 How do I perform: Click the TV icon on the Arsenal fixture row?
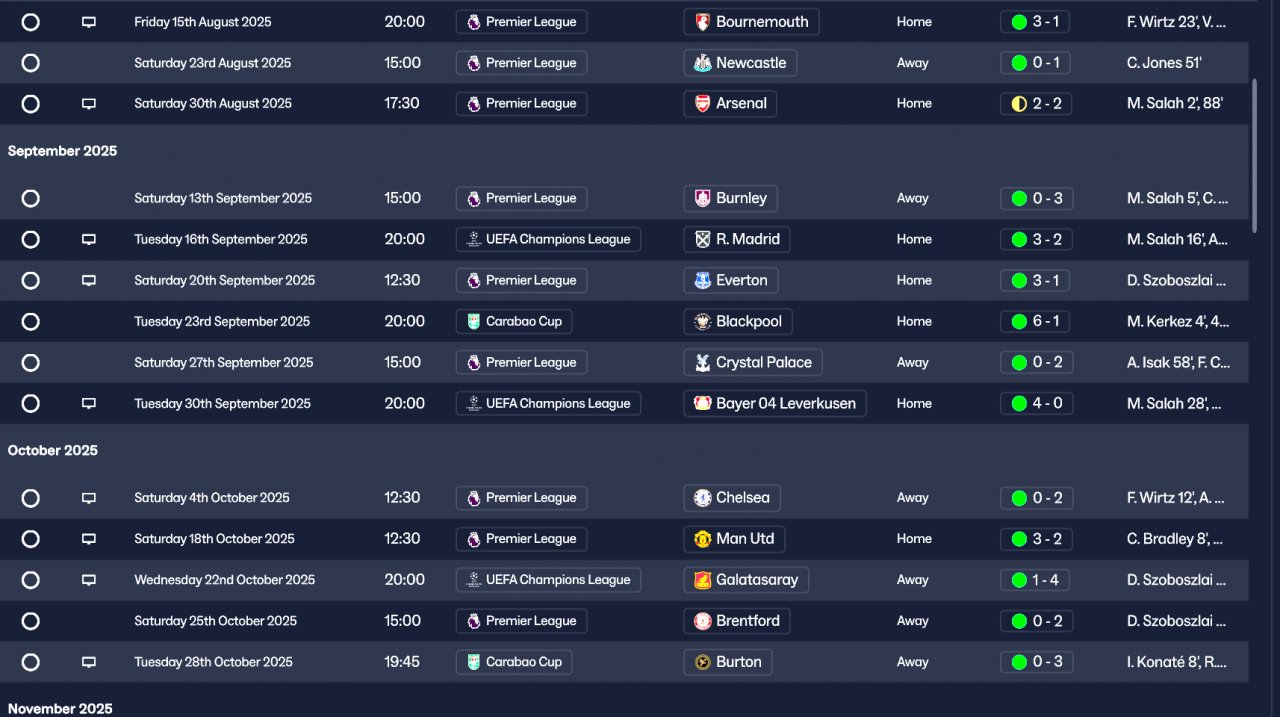[x=88, y=104]
